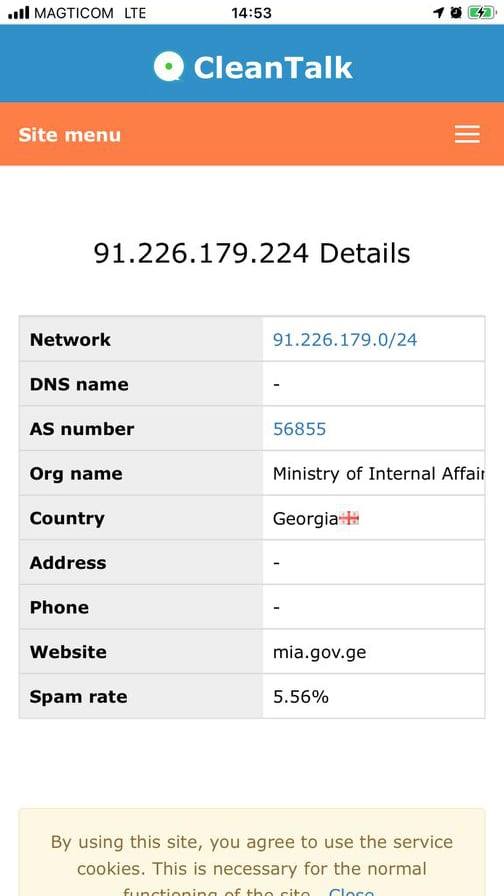Tap the 91.226.179.224 Details heading

252,253
